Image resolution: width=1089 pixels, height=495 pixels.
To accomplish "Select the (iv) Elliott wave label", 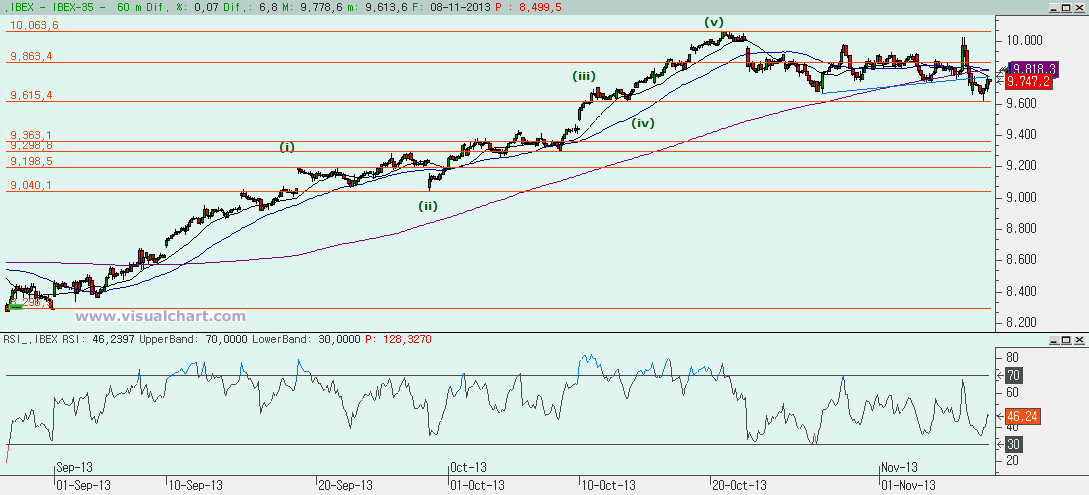I will (x=644, y=124).
